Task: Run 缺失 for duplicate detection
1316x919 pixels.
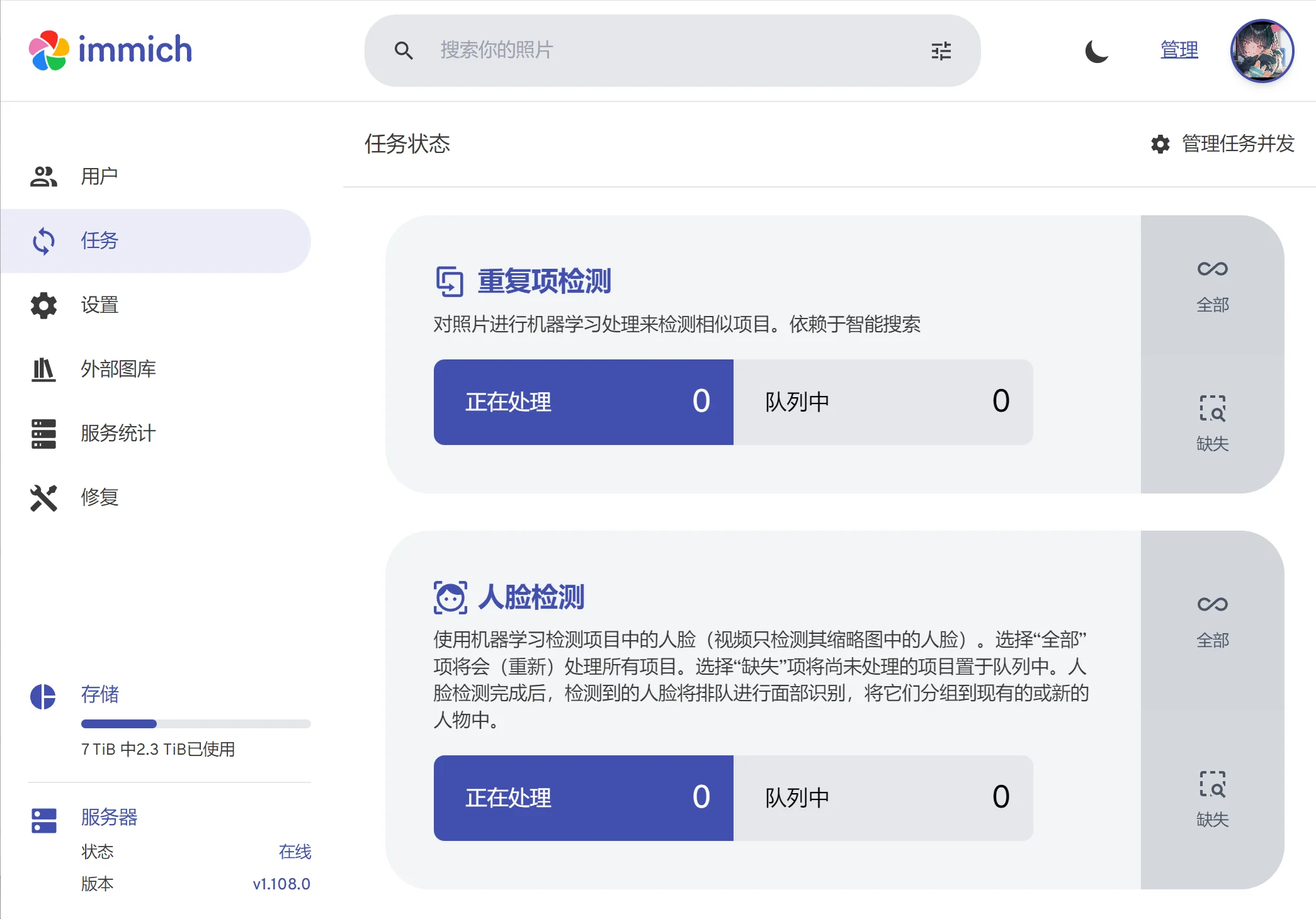Action: coord(1212,424)
